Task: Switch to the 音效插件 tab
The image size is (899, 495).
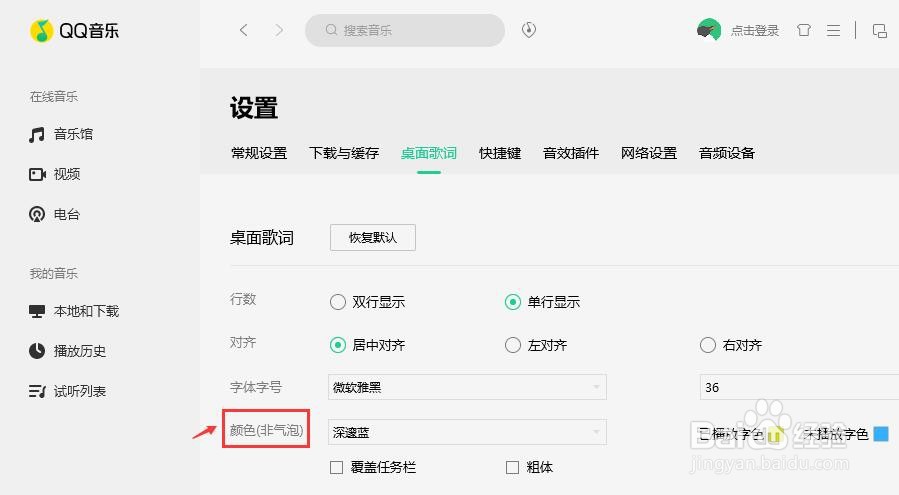Action: [571, 153]
